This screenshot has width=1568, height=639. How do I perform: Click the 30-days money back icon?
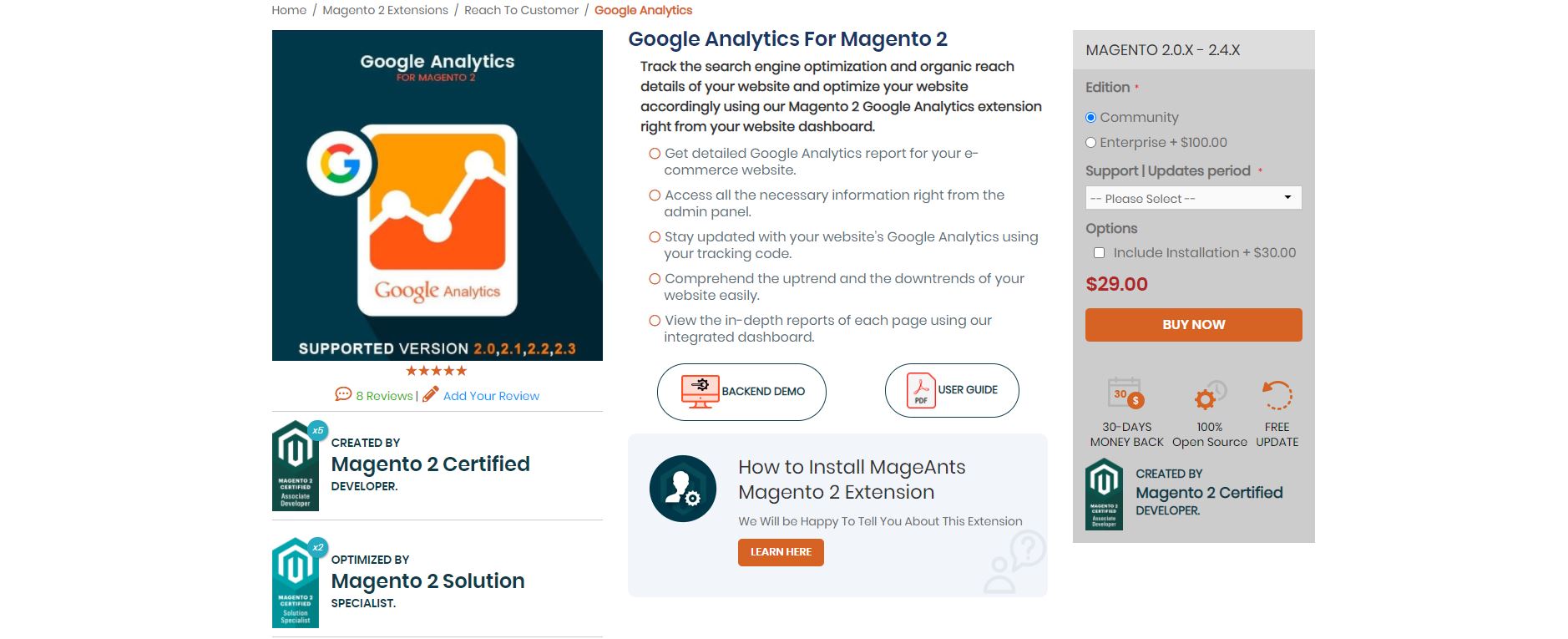(x=1125, y=393)
